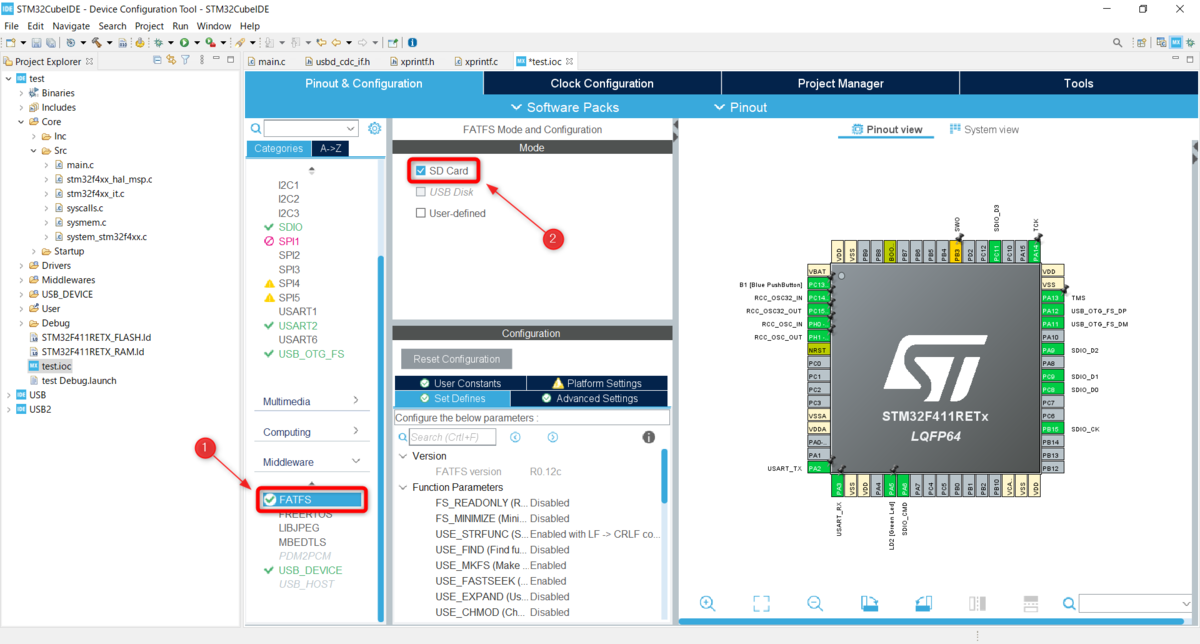Click the Configuration parameters search field
Image resolution: width=1200 pixels, height=644 pixels.
point(454,437)
